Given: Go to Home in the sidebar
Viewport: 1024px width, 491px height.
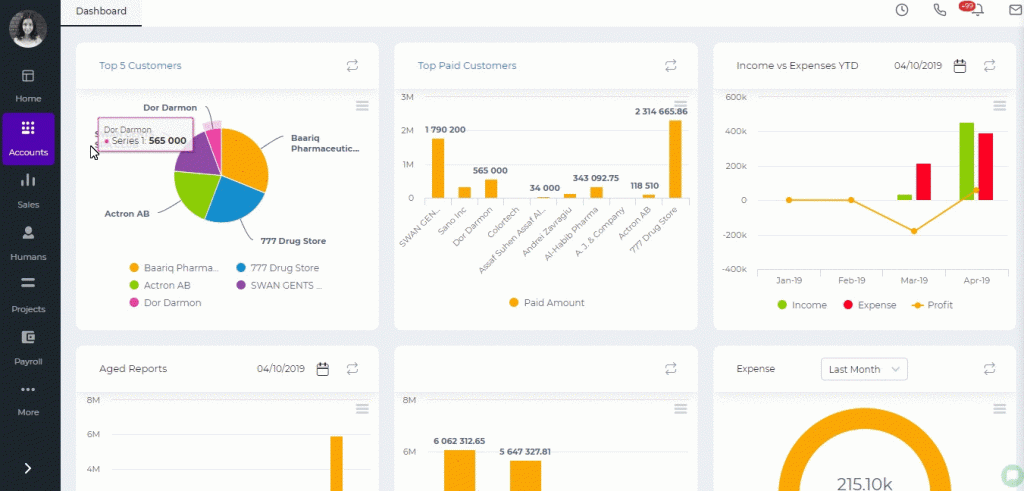Looking at the screenshot, I should pos(28,86).
